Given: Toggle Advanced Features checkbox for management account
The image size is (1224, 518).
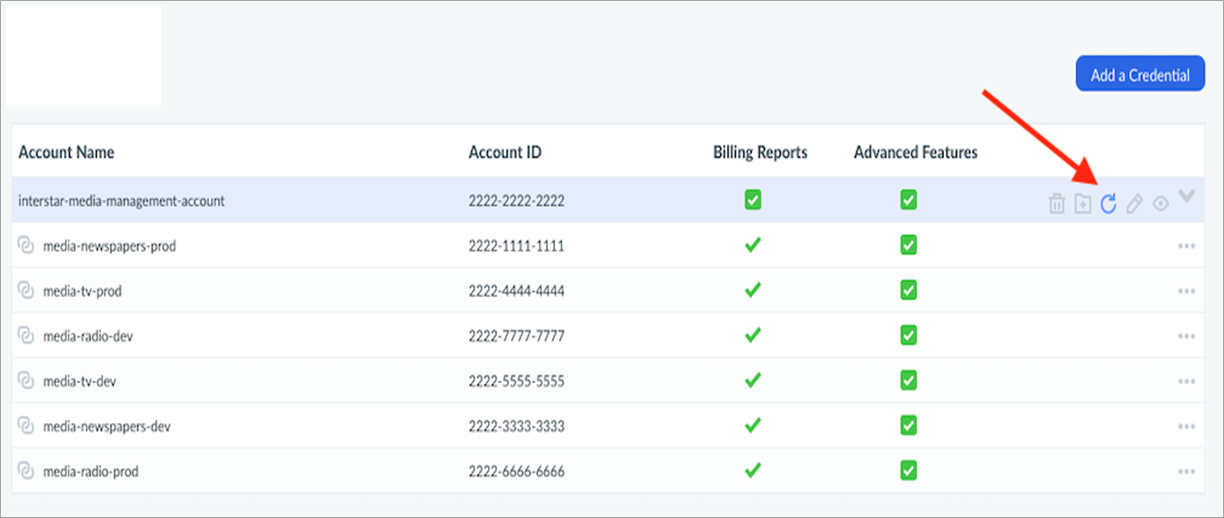Looking at the screenshot, I should (908, 200).
